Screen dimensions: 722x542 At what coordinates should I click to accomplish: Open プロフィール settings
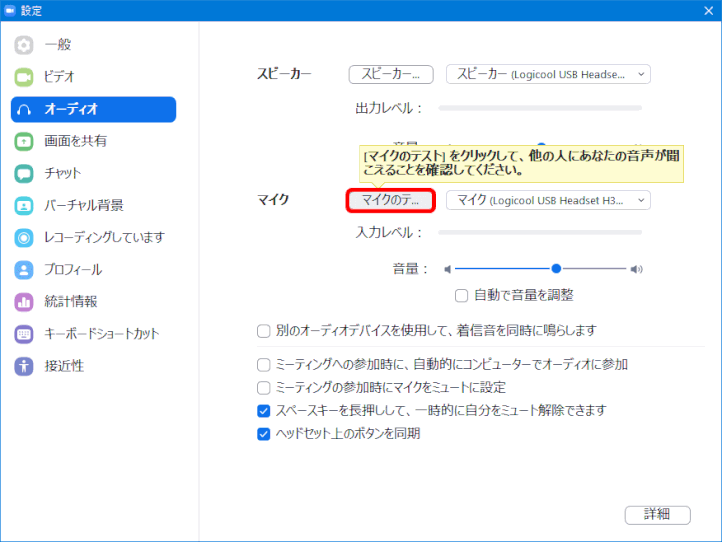[93, 270]
